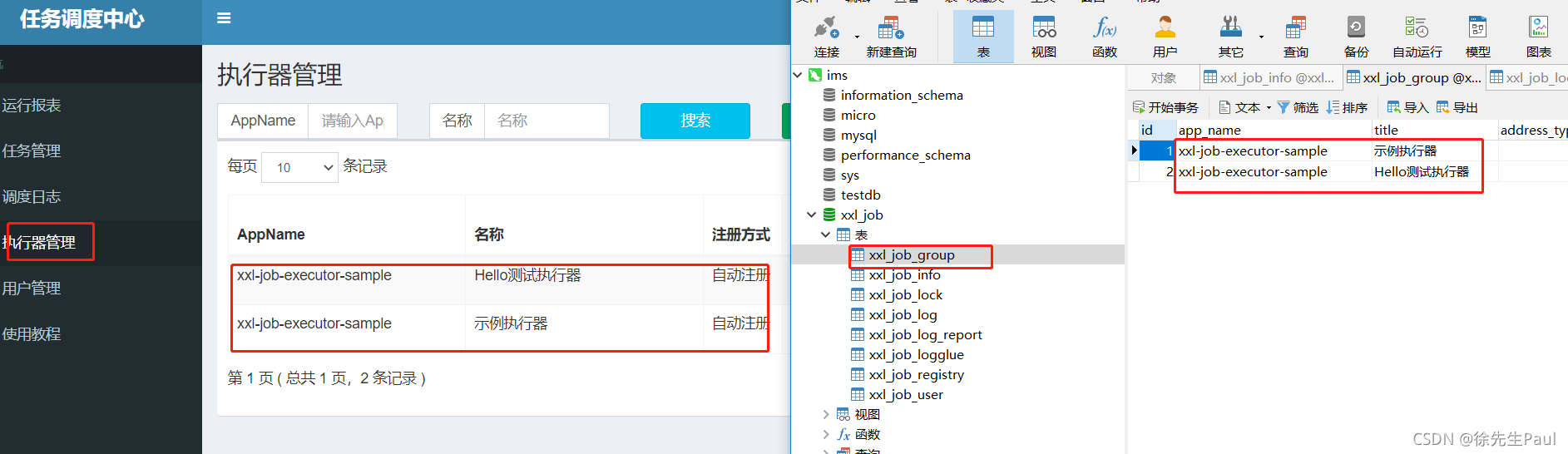Switch to the xxl_job_info tab
Image resolution: width=1568 pixels, height=454 pixels.
pyautogui.click(x=1270, y=77)
